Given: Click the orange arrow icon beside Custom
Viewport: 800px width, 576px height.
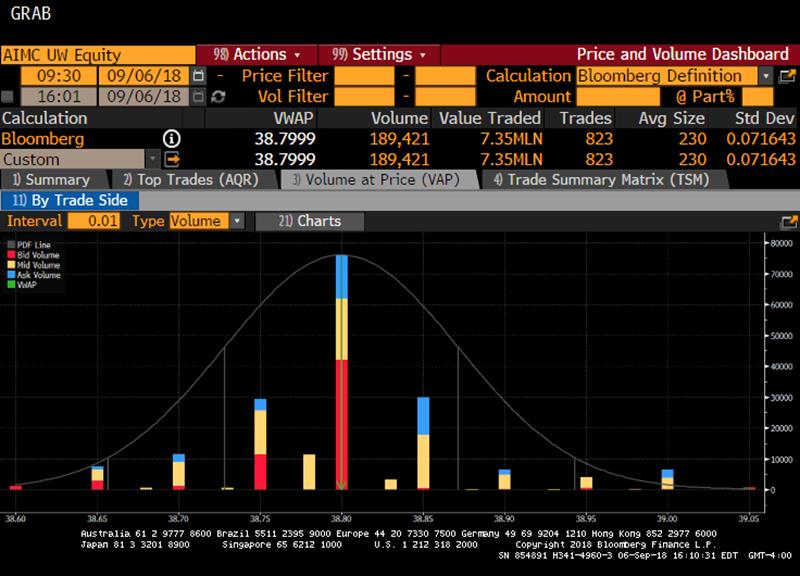Looking at the screenshot, I should [172, 159].
